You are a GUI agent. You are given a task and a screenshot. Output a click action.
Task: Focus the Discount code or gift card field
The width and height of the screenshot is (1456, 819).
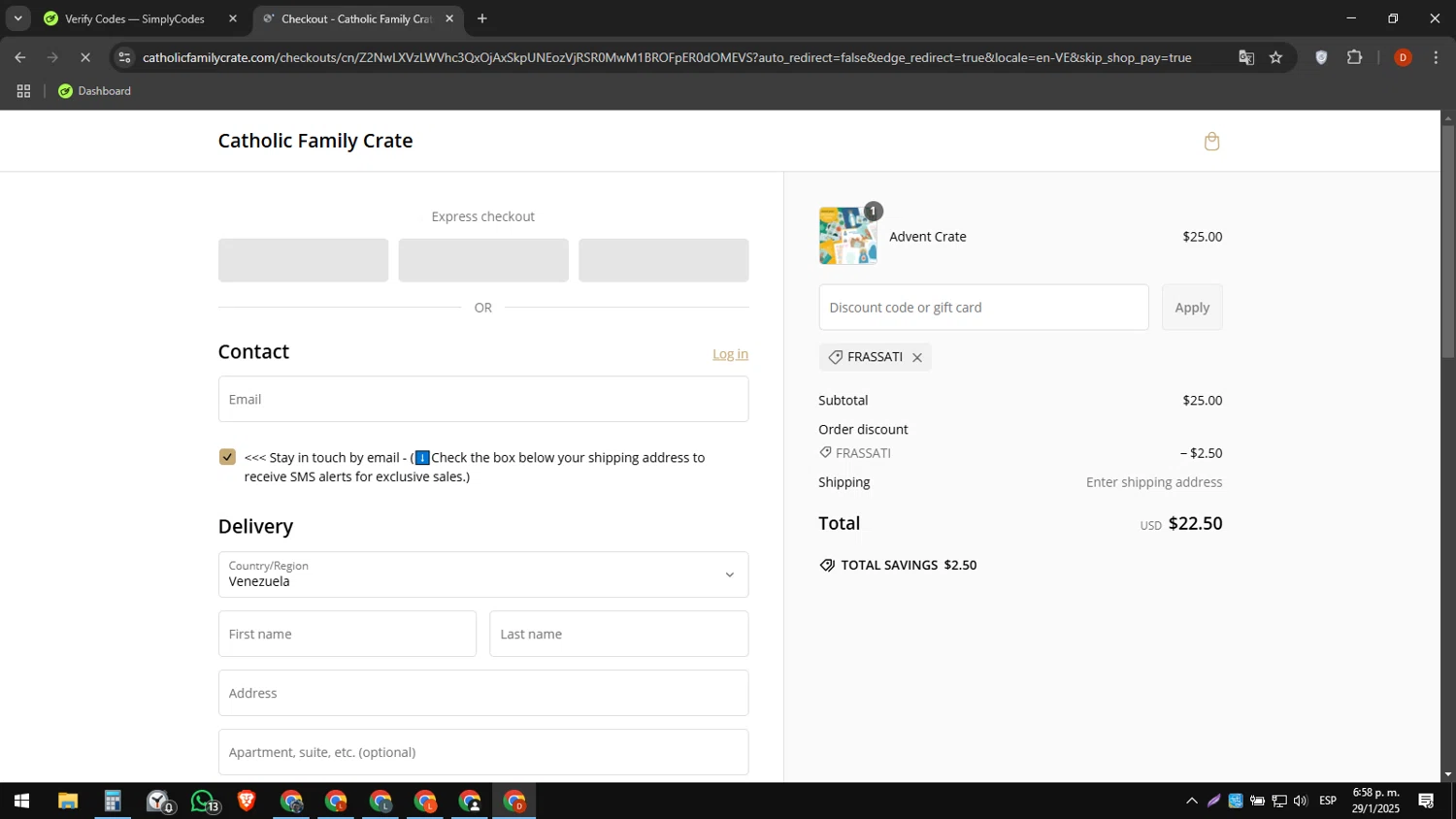coord(983,308)
